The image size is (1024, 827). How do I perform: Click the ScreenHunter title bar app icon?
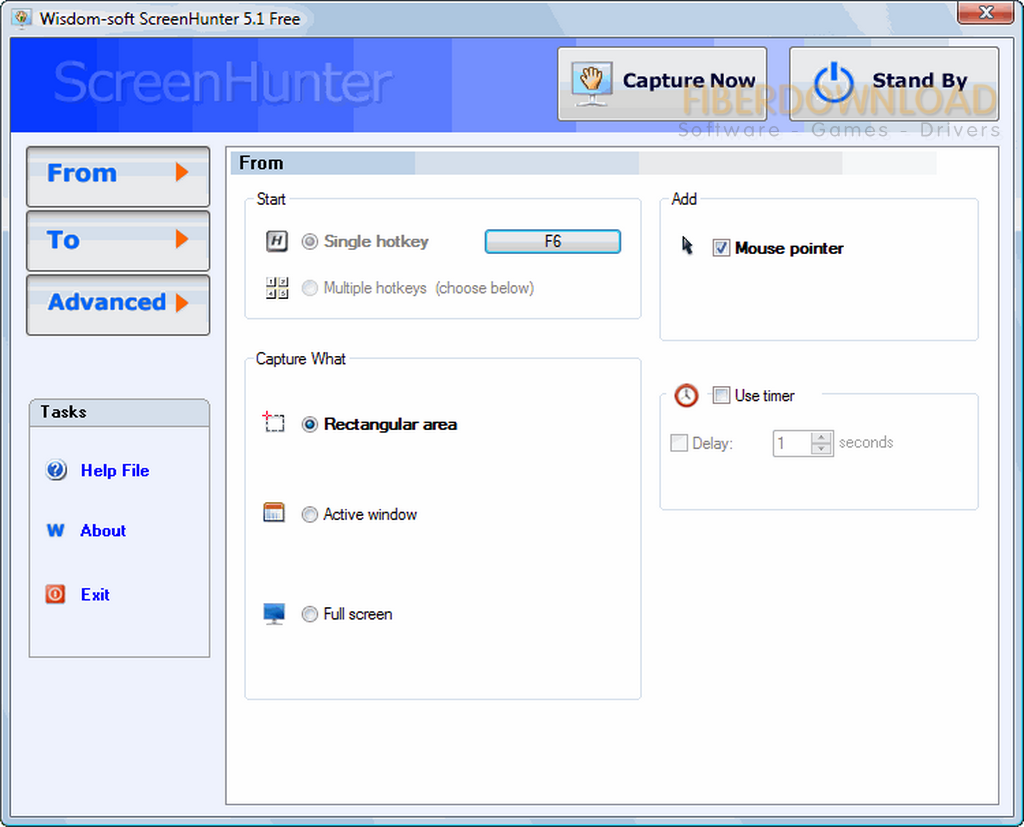(22, 18)
